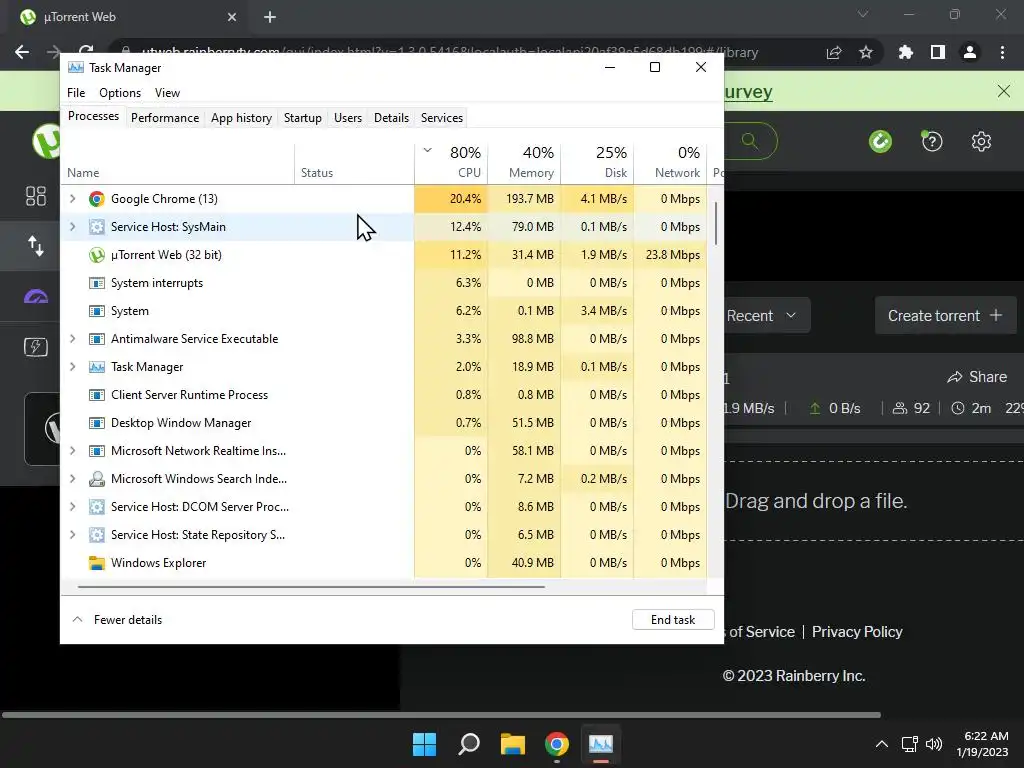Click the Task Manager process row icon
Screen dimensions: 1024x768
coord(97,367)
